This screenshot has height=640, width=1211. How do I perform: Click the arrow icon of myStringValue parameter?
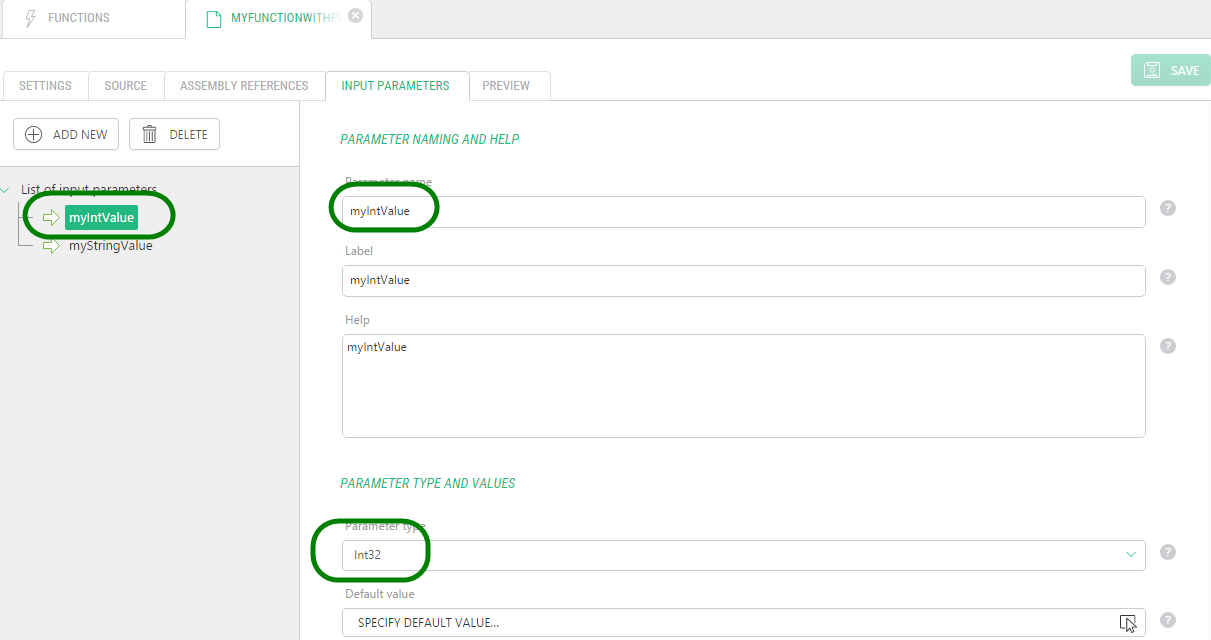tap(51, 245)
